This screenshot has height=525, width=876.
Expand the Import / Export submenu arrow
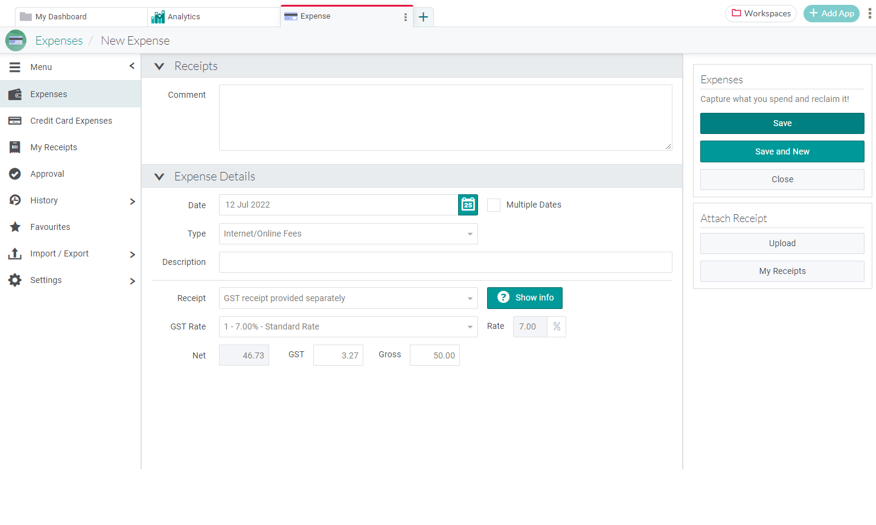pos(132,254)
